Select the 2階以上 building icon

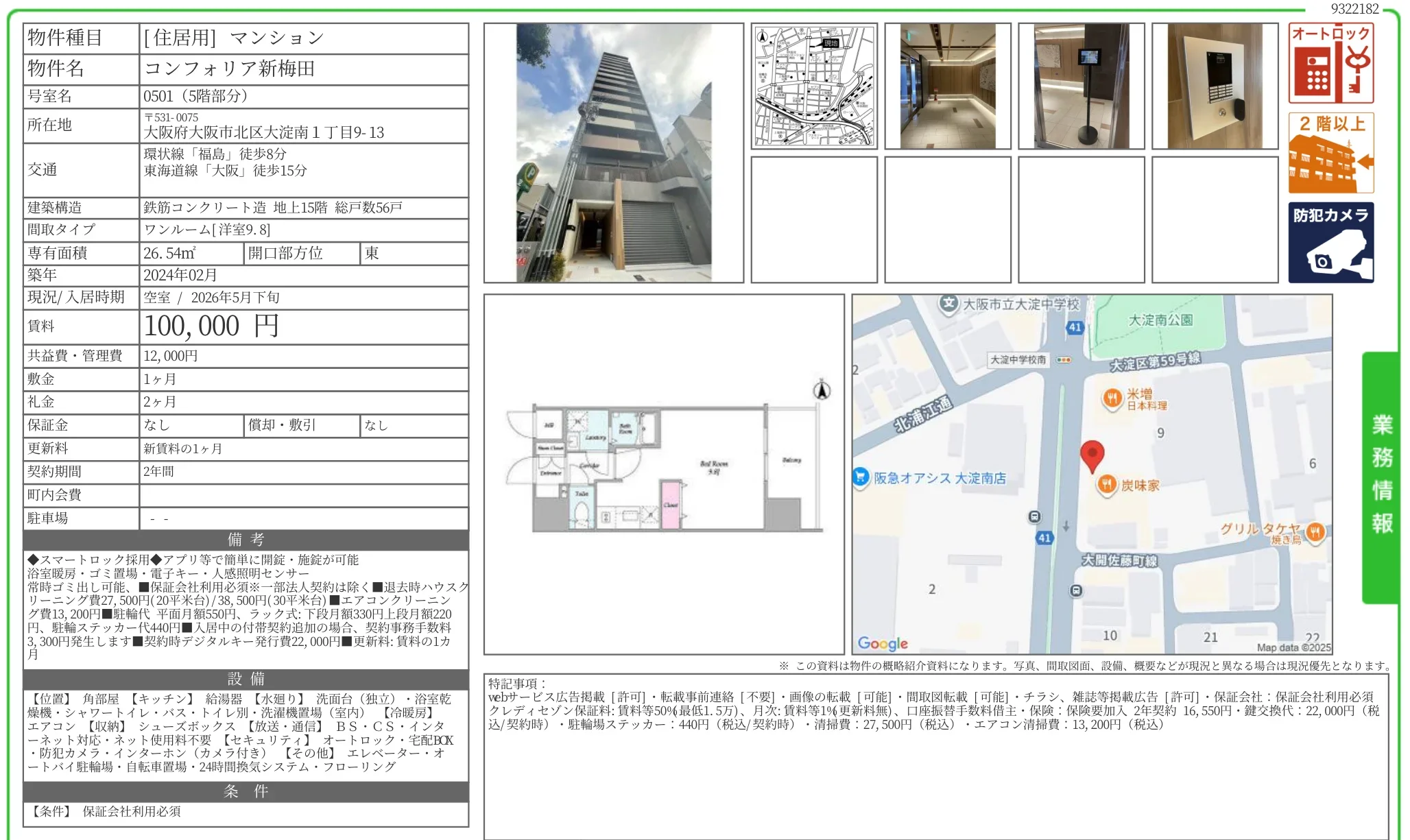tap(1331, 151)
